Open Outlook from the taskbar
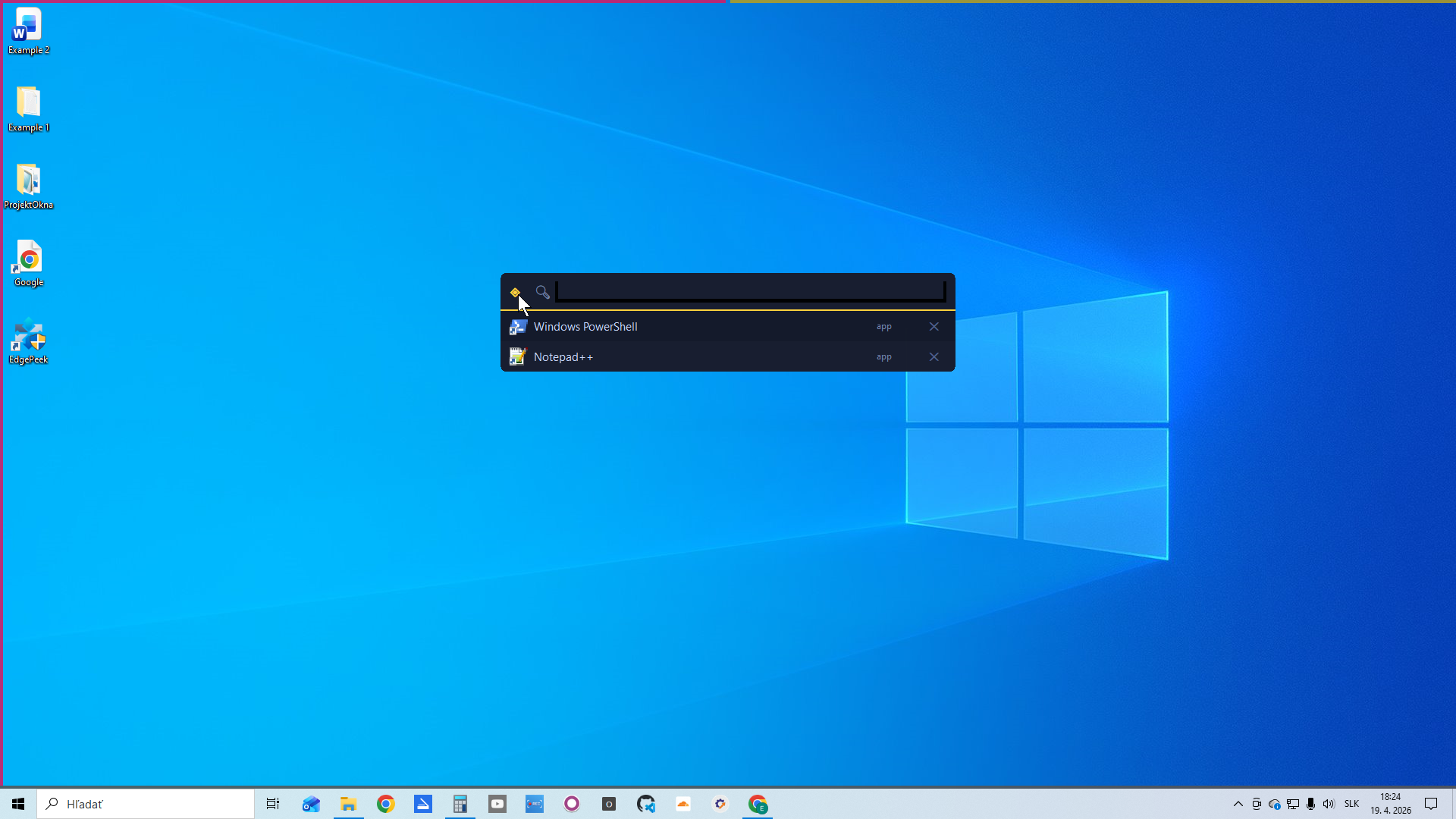 311,804
